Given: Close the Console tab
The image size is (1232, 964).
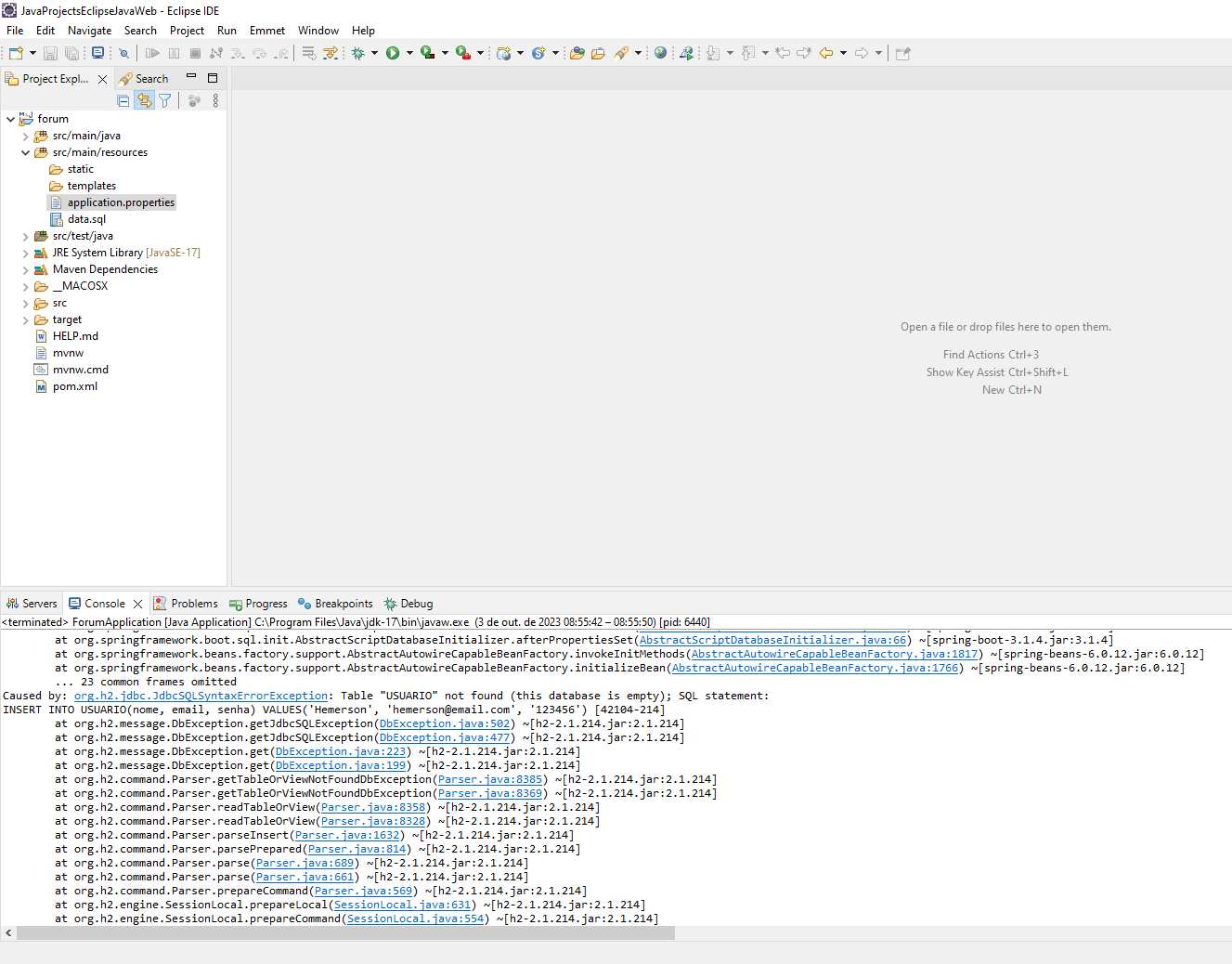Looking at the screenshot, I should pos(138,604).
